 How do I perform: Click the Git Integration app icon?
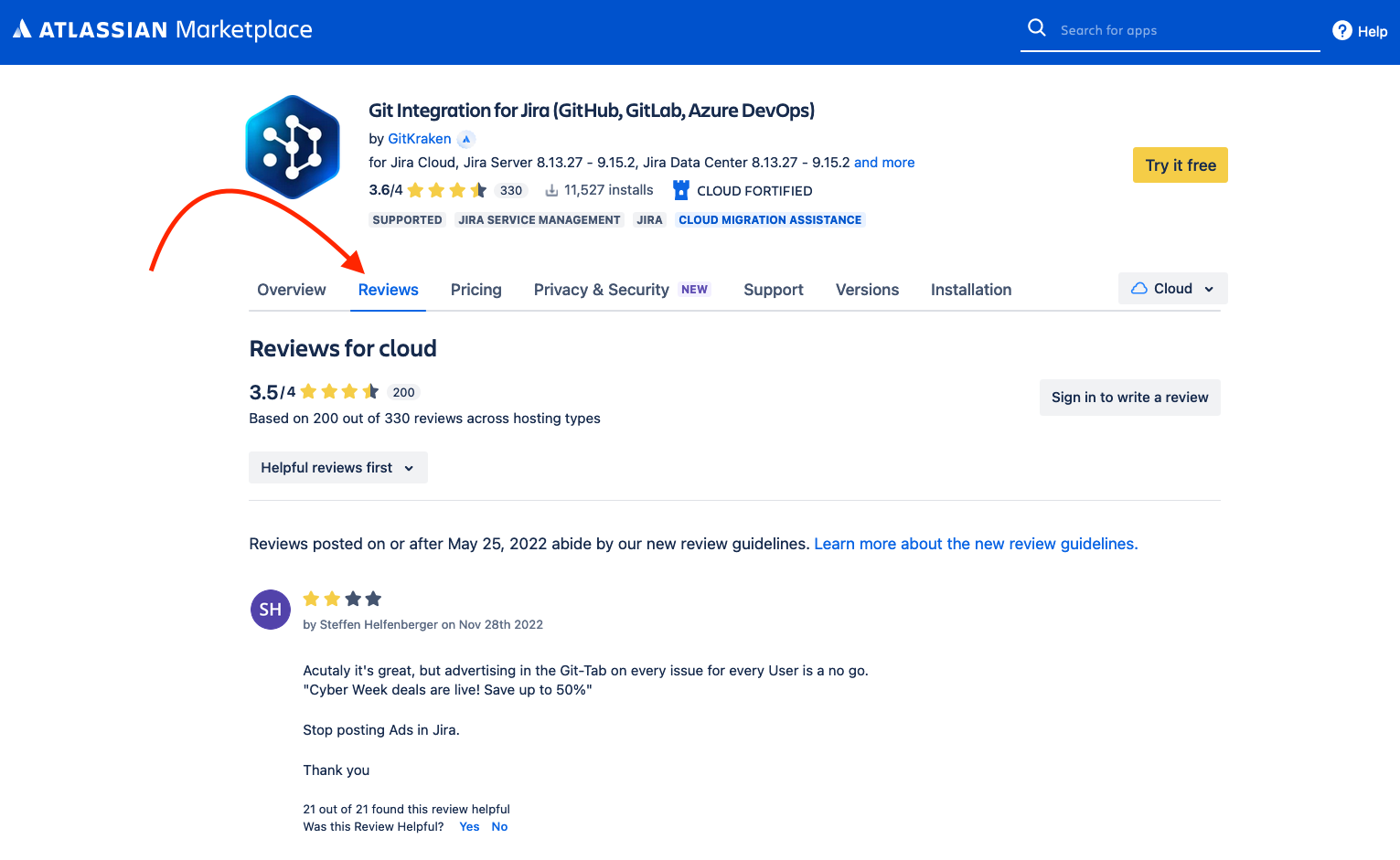[x=292, y=146]
